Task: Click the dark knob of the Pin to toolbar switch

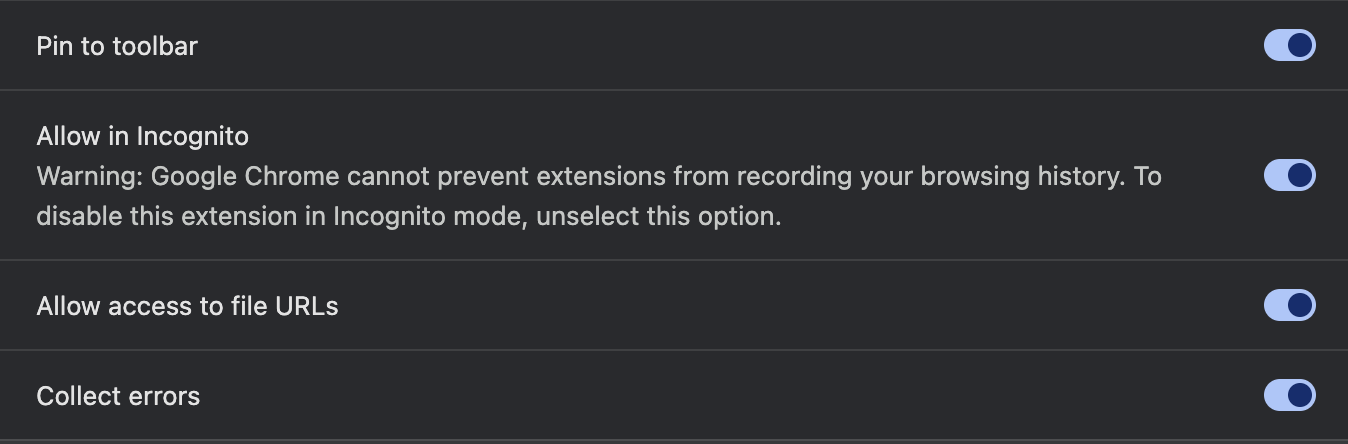Action: (x=1300, y=45)
